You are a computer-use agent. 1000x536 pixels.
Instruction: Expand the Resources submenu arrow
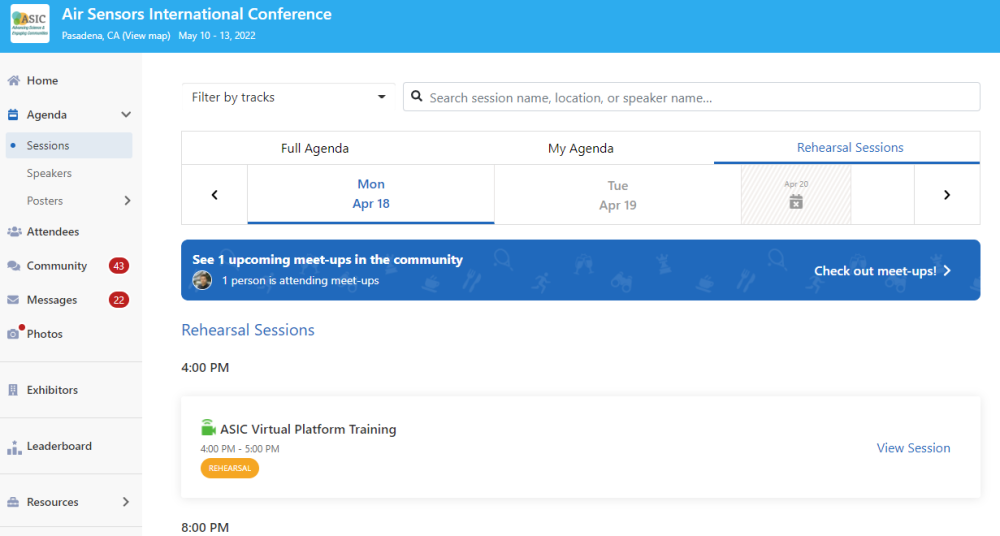pyautogui.click(x=126, y=502)
